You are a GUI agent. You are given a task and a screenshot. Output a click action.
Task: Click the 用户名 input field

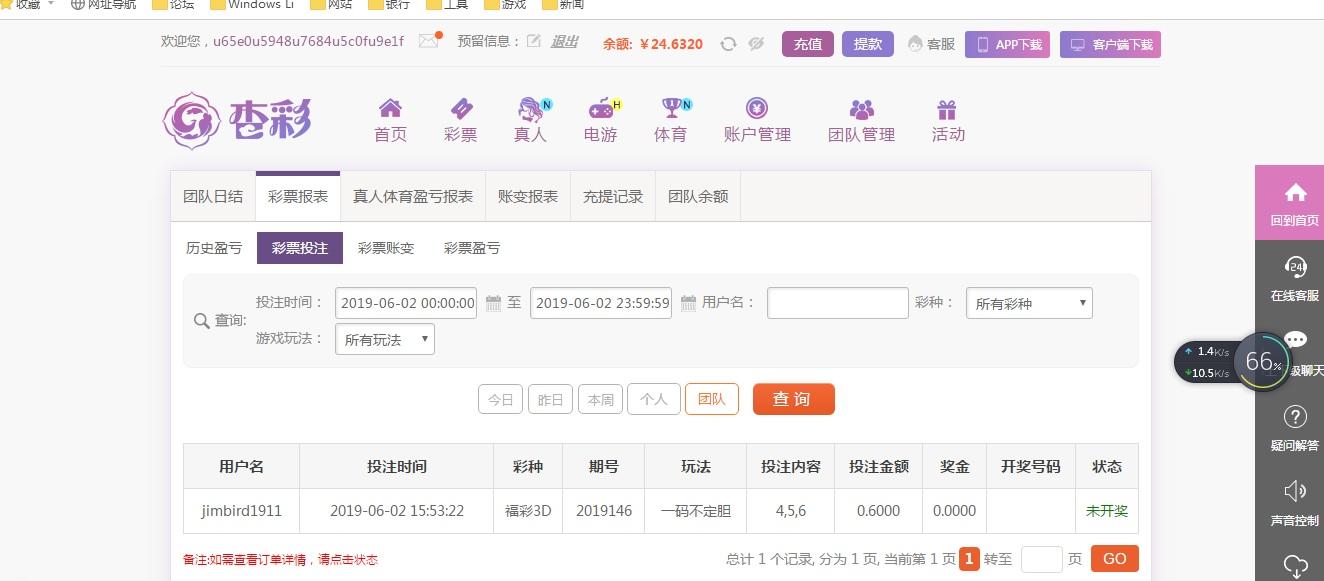pyautogui.click(x=838, y=303)
